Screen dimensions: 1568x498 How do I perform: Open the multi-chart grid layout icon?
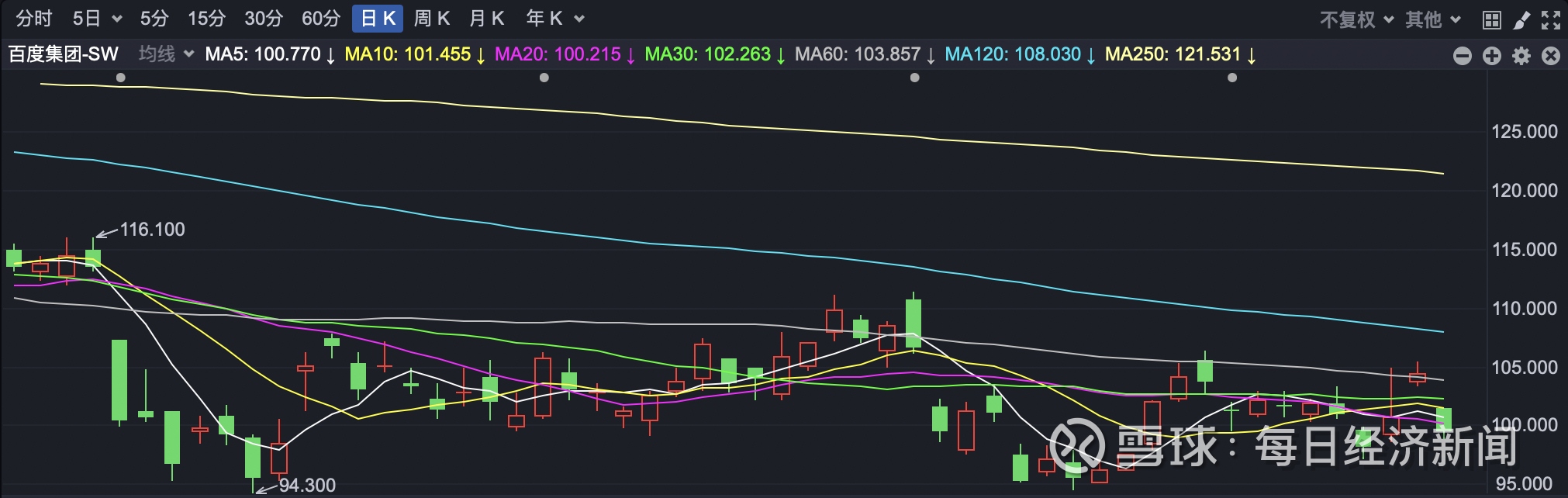click(x=1492, y=19)
